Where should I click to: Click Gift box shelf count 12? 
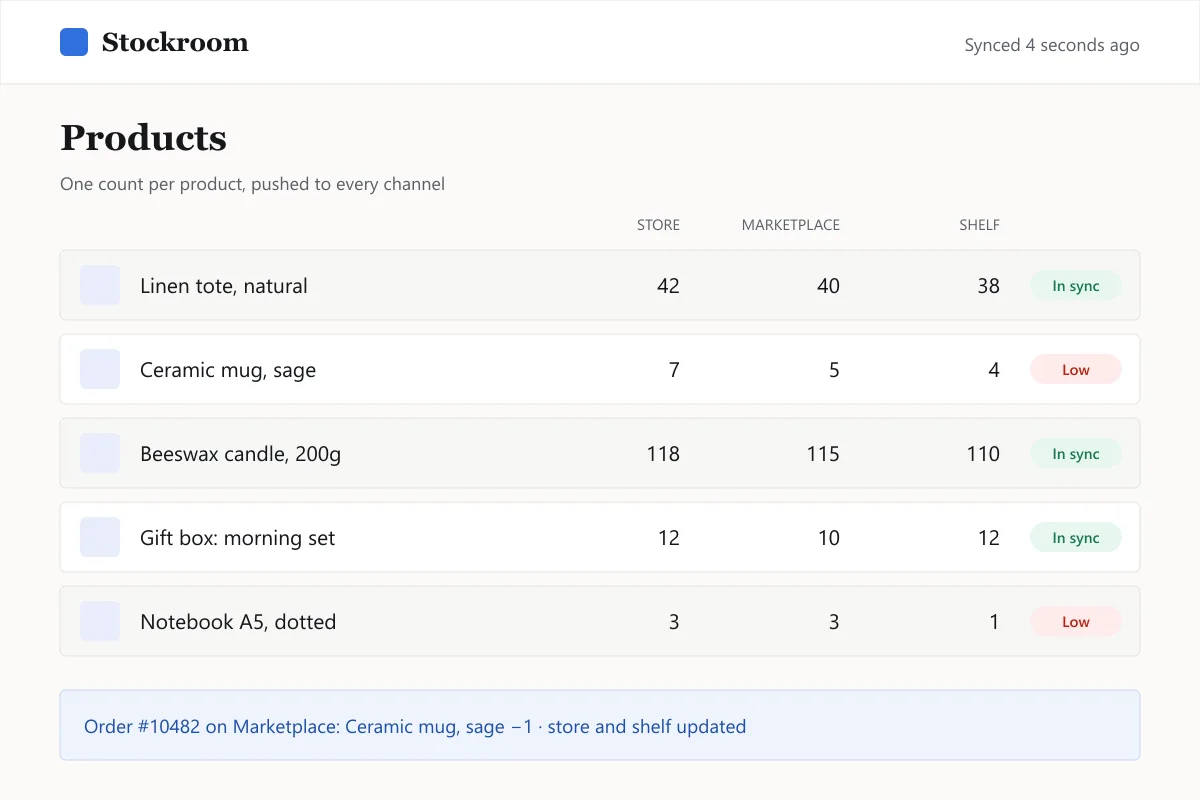click(x=988, y=538)
